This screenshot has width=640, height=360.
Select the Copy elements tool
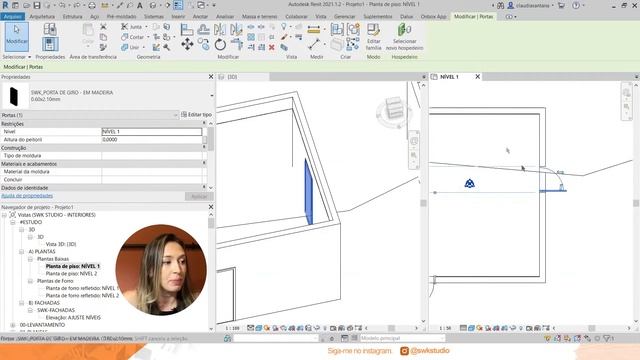coord(203,44)
